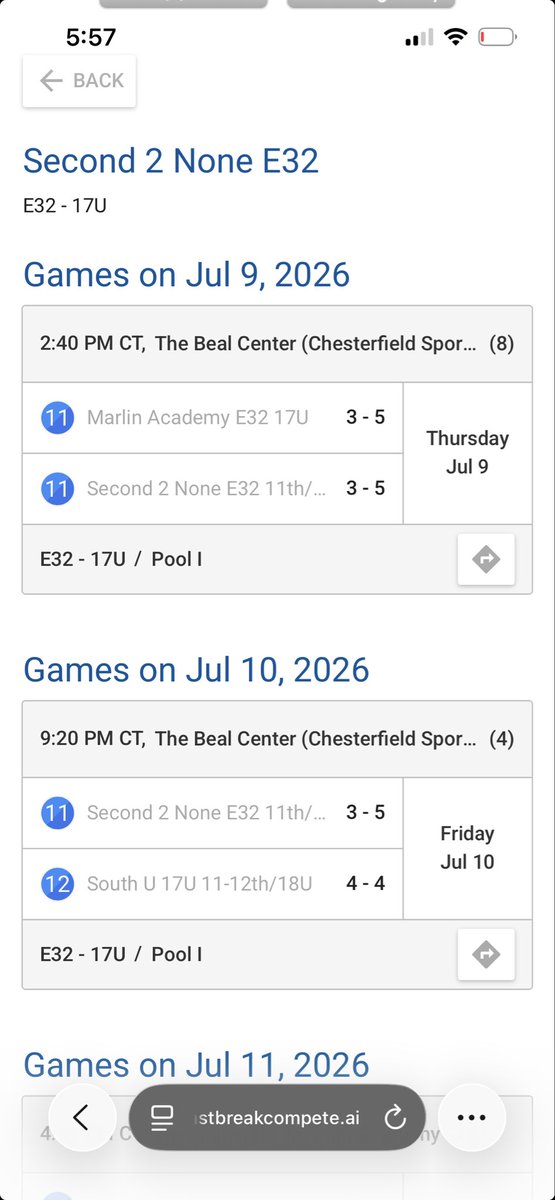555x1200 pixels.
Task: Tap the browser back chevron
Action: (x=81, y=1117)
